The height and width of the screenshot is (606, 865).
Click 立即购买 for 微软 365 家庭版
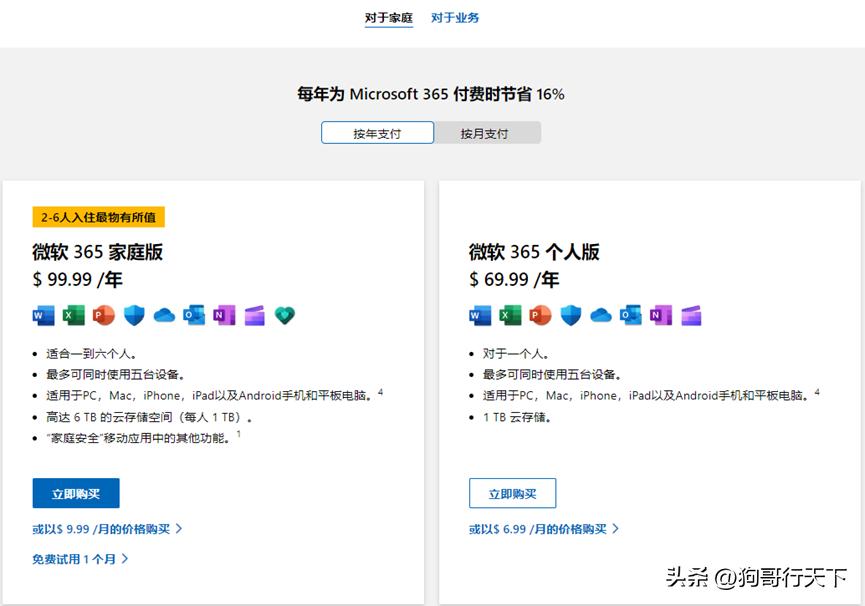pos(73,493)
